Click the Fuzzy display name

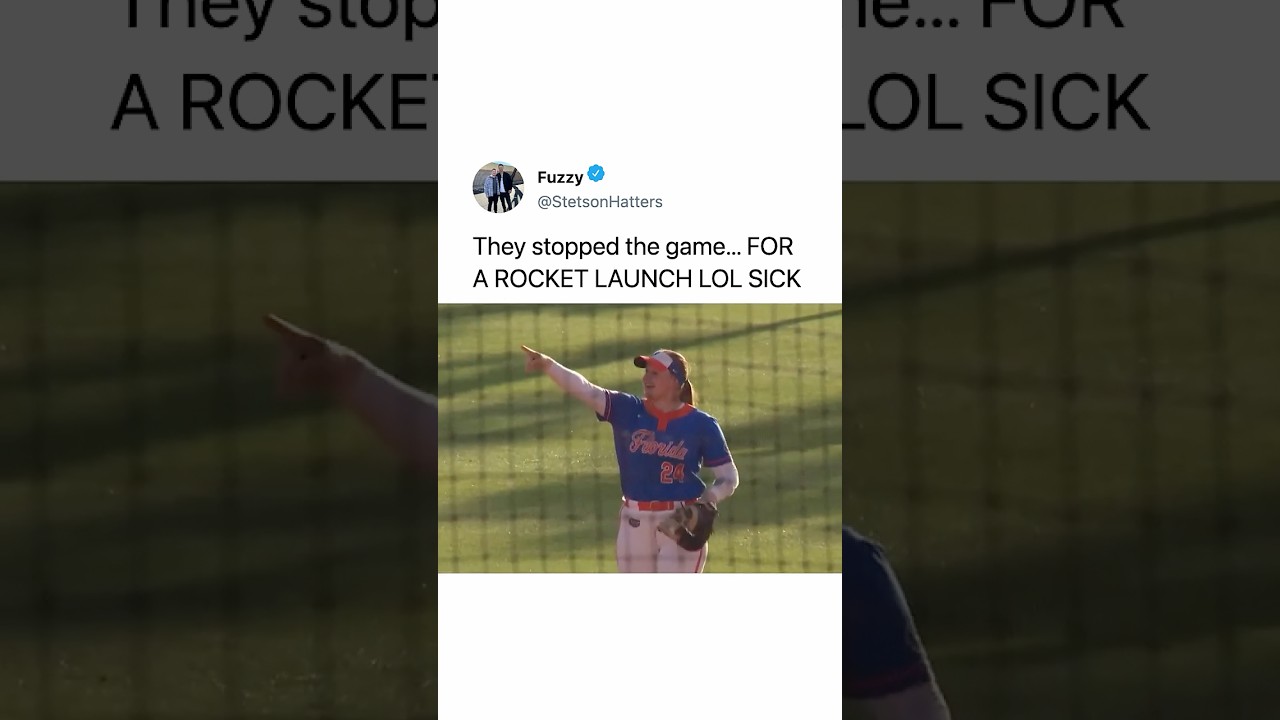(x=560, y=177)
